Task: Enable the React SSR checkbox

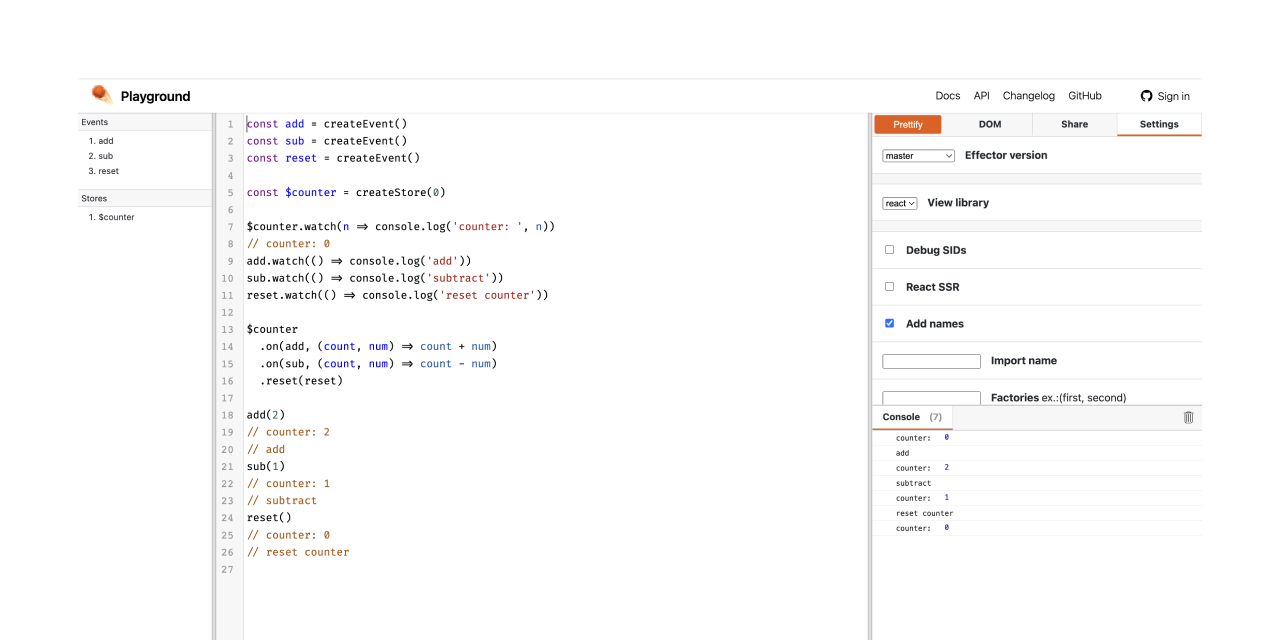Action: [889, 286]
